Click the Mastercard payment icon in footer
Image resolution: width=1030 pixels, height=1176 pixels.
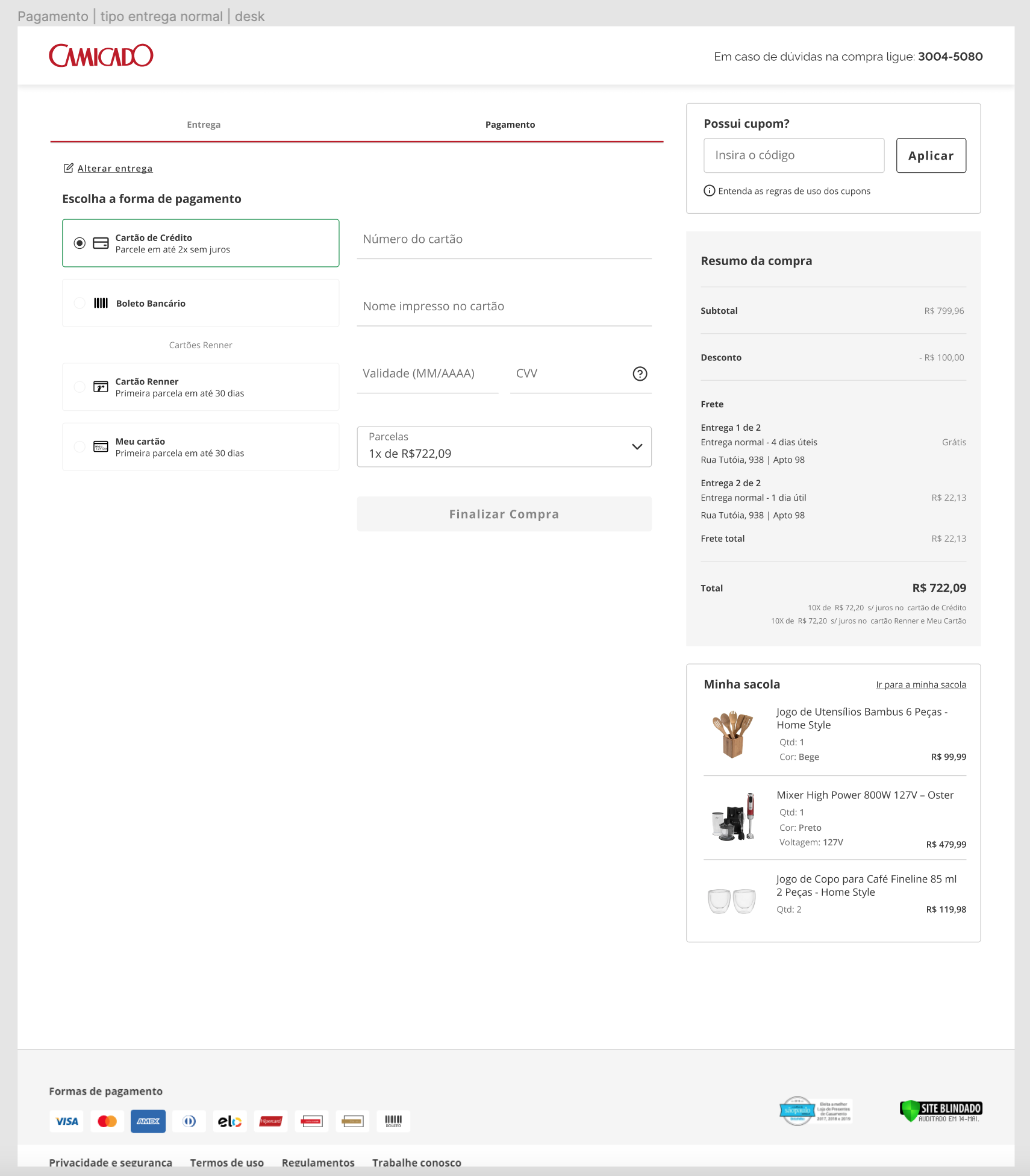coord(107,1121)
